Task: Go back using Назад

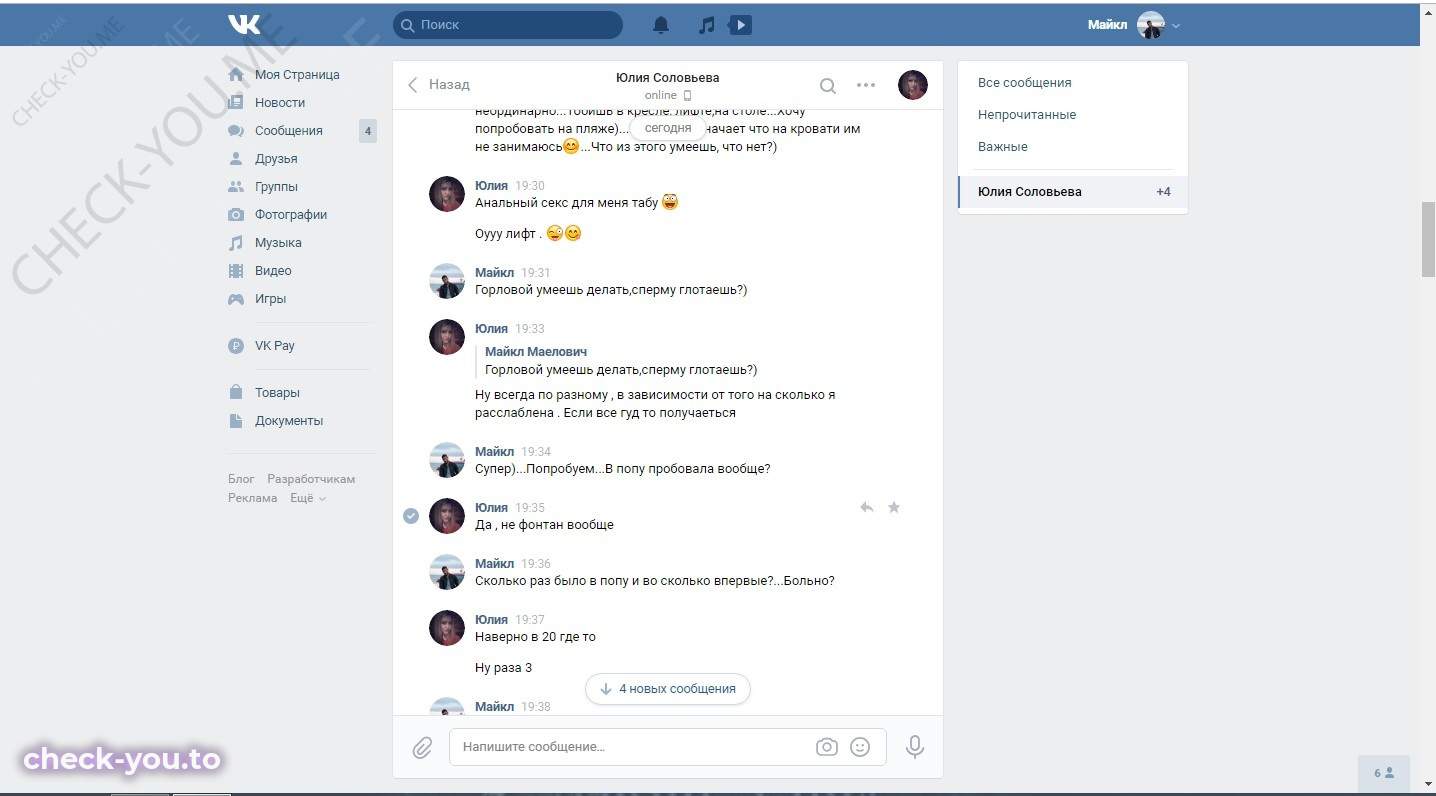Action: pyautogui.click(x=438, y=85)
